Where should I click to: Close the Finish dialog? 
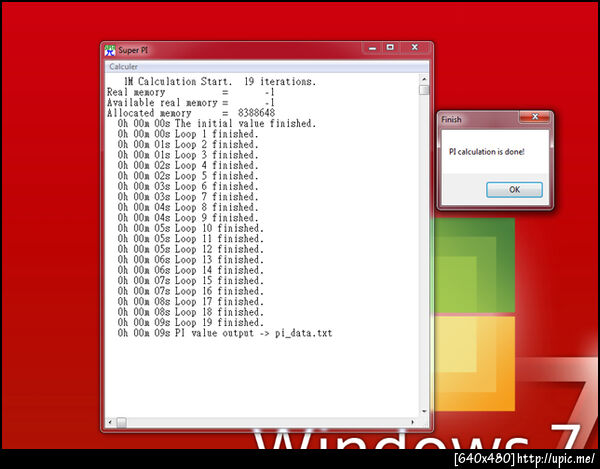tap(535, 117)
